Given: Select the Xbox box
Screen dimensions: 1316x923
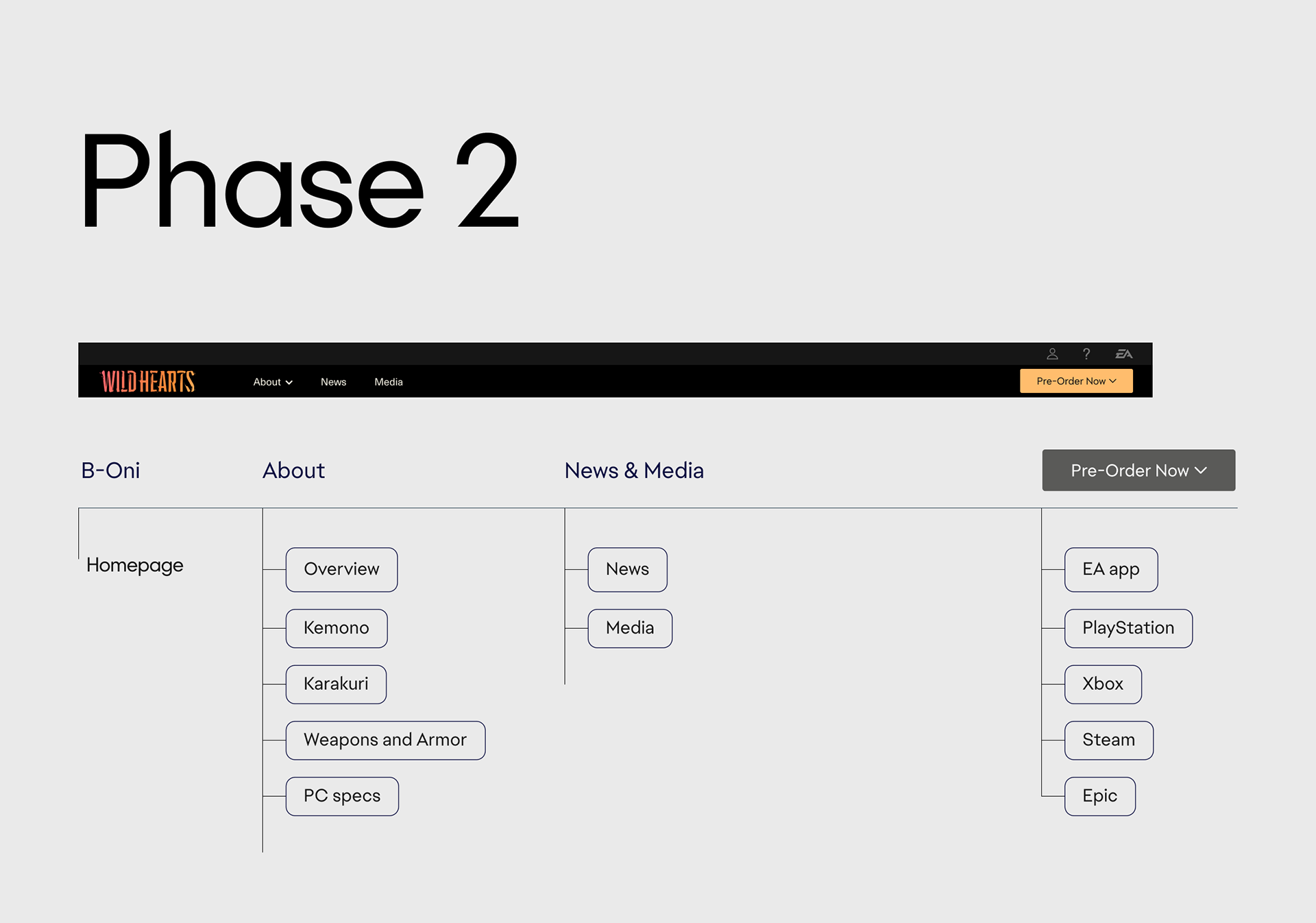Looking at the screenshot, I should coord(1103,684).
